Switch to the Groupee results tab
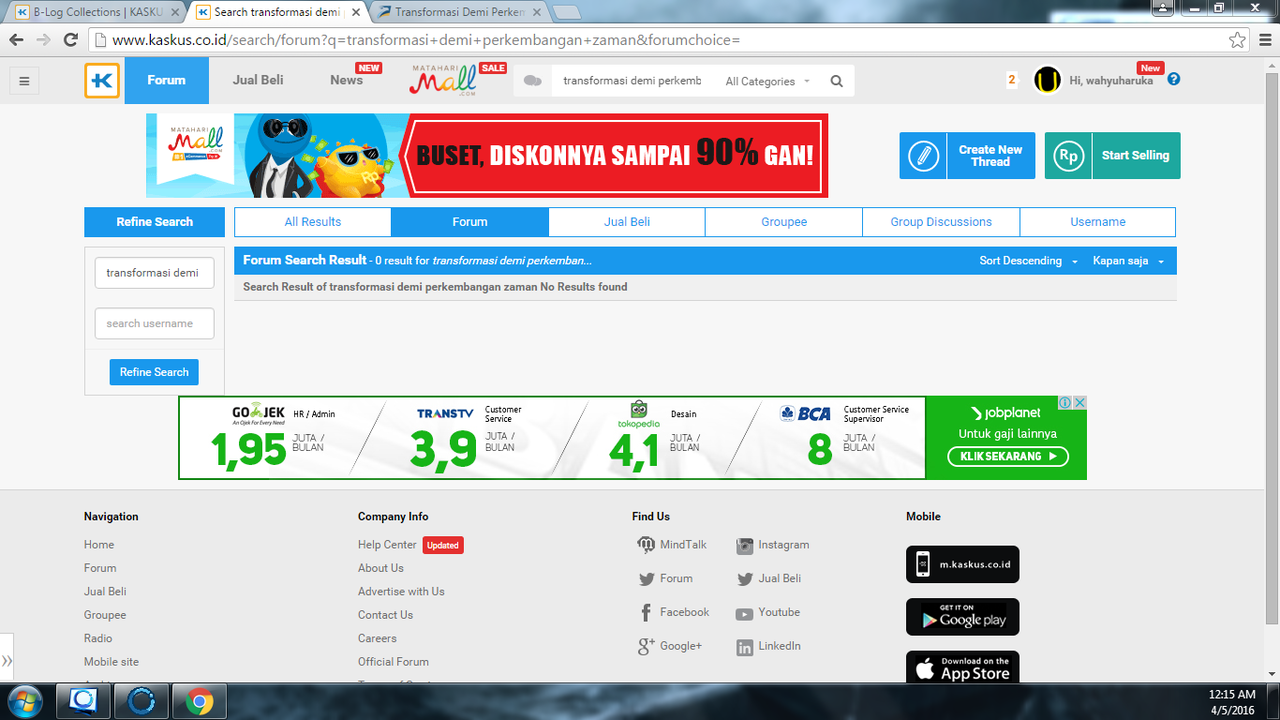The height and width of the screenshot is (720, 1280). click(x=784, y=222)
